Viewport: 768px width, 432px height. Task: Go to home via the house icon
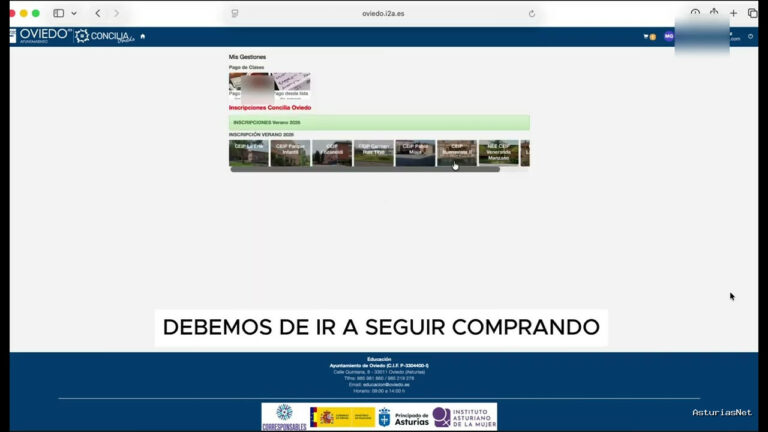click(x=143, y=36)
